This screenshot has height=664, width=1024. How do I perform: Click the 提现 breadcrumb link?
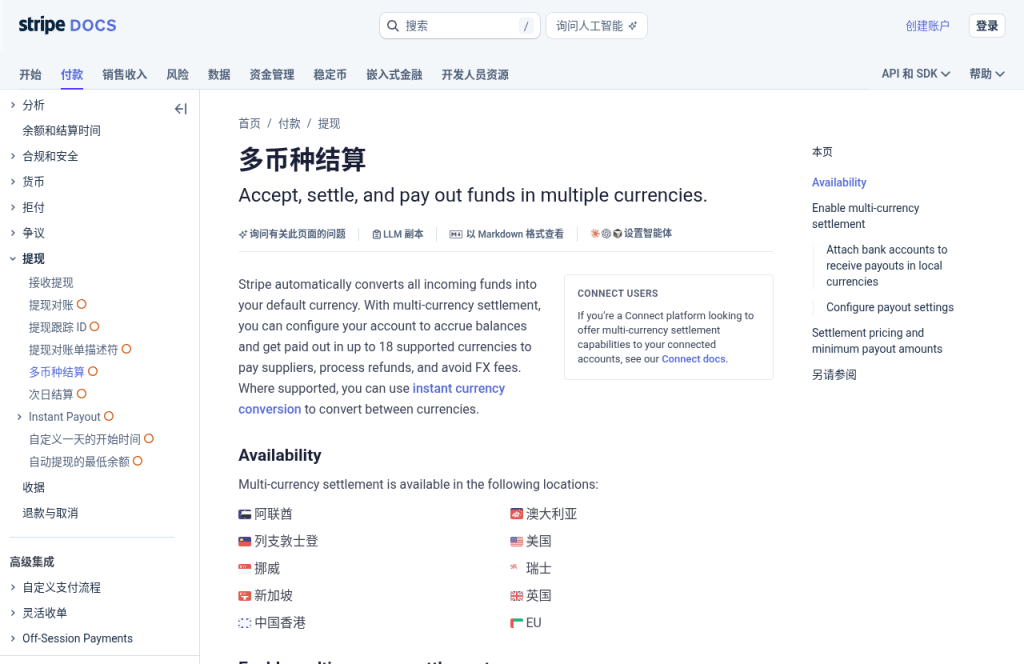(x=329, y=123)
